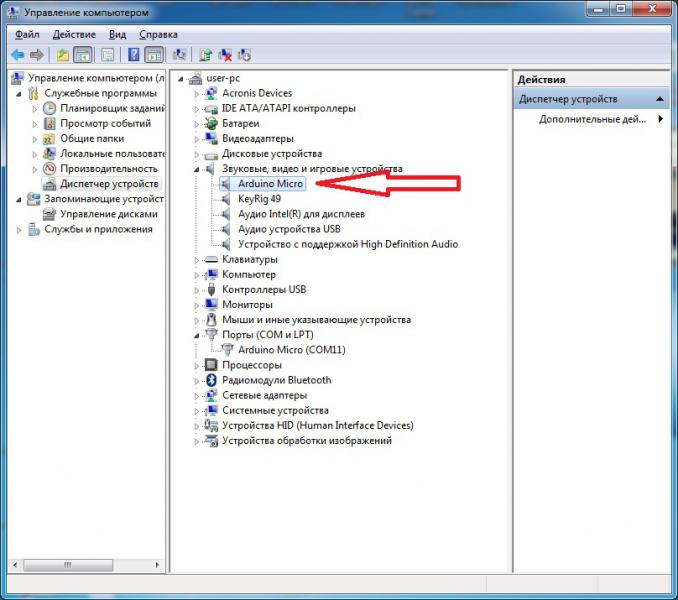678x600 pixels.
Task: Collapse Звуковые, видео и игровые устройства
Action: point(197,169)
